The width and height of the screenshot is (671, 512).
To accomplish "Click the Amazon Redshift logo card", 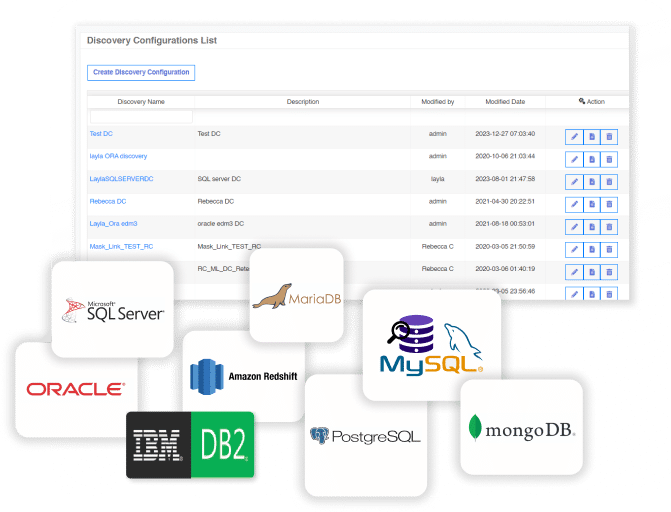I will [244, 377].
